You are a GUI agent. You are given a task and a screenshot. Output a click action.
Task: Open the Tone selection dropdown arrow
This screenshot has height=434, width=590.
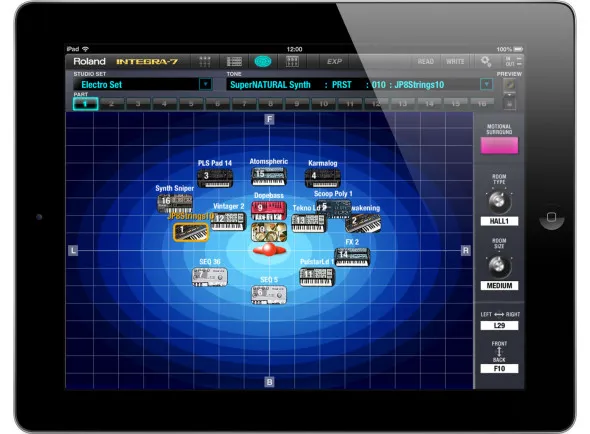(x=487, y=84)
